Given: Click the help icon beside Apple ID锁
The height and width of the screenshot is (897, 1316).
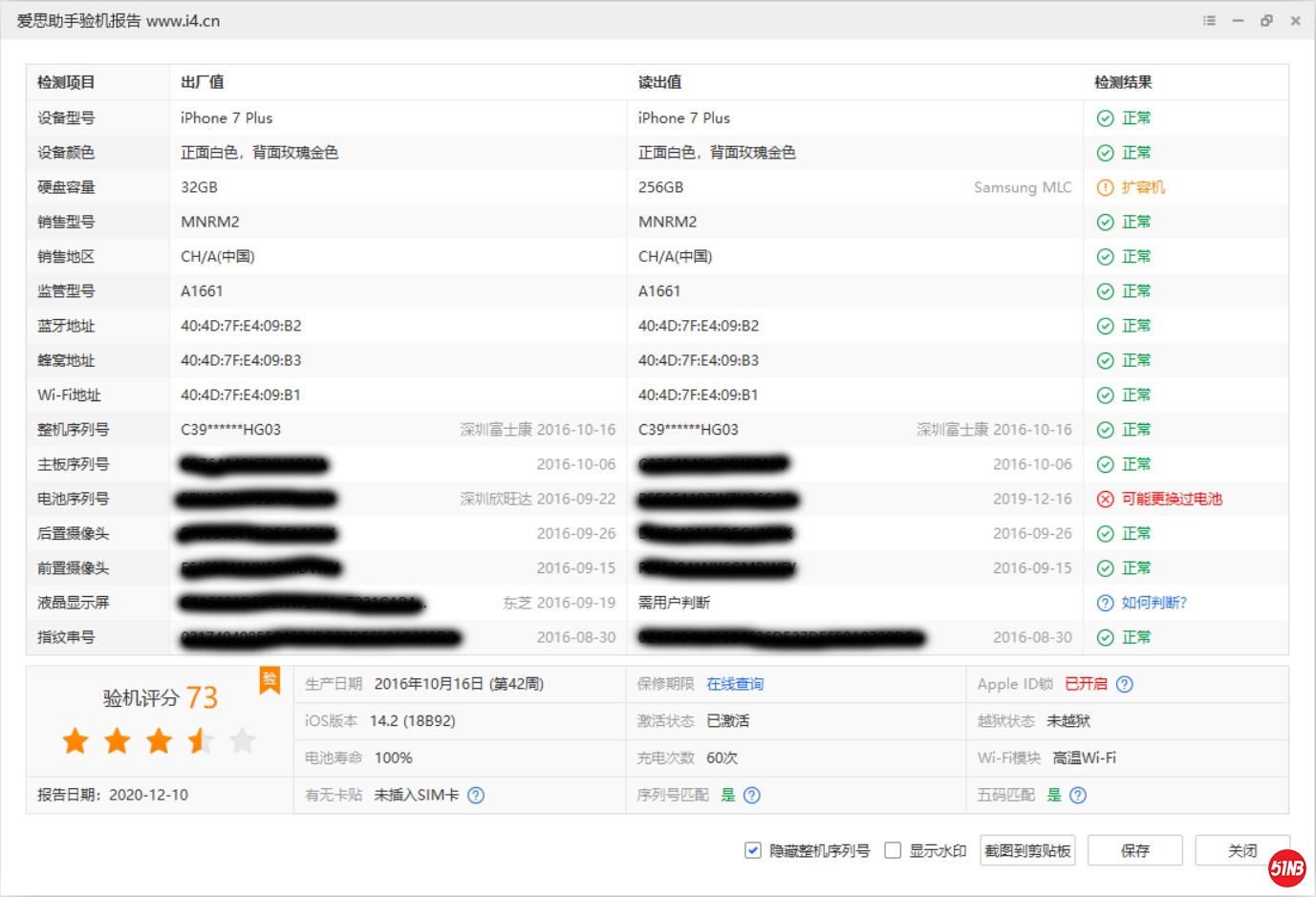Looking at the screenshot, I should click(1125, 684).
